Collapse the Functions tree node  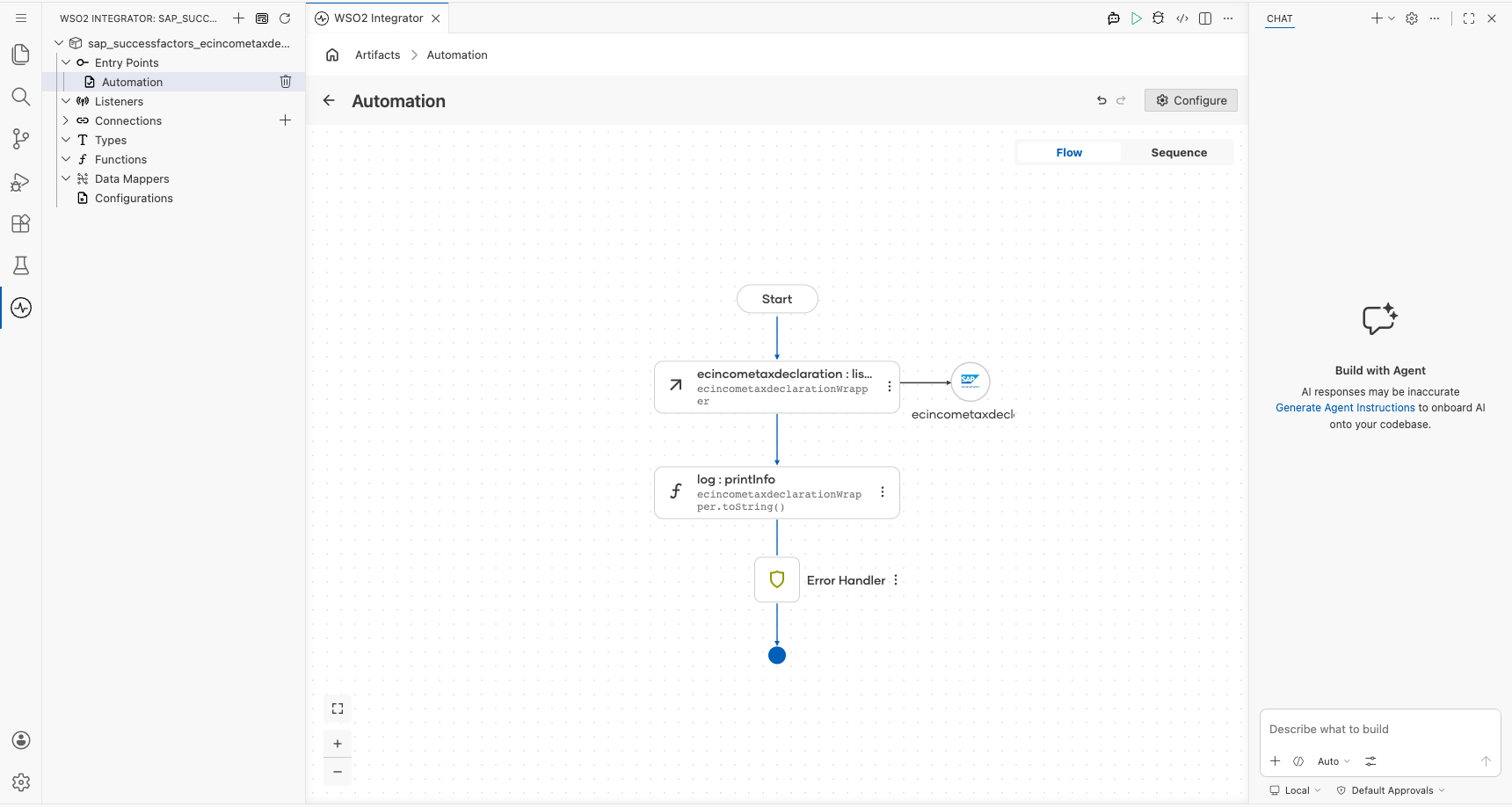pos(66,159)
